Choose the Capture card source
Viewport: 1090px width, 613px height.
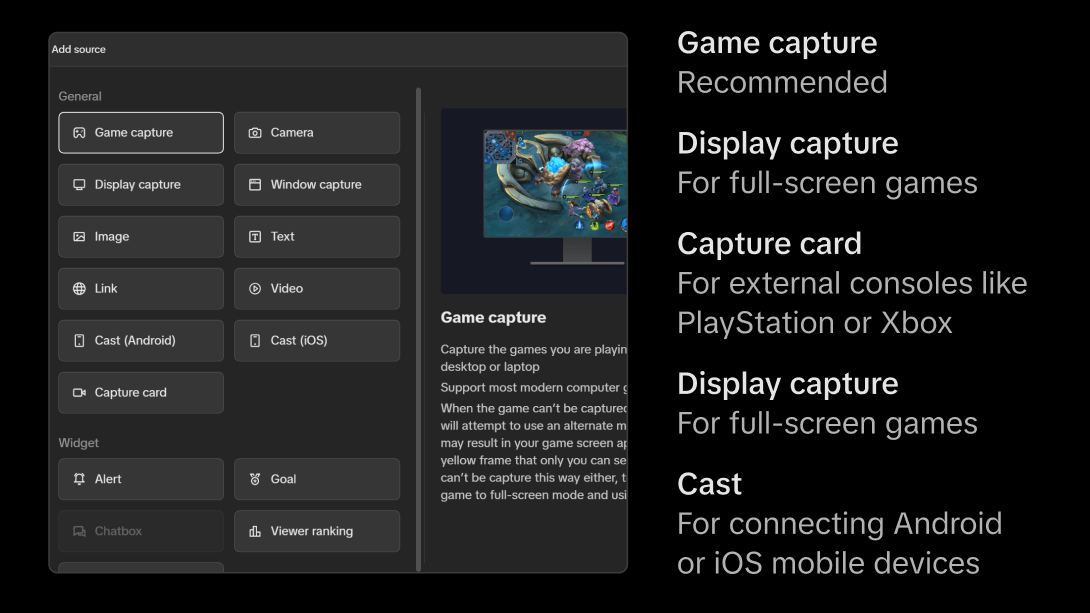pyautogui.click(x=141, y=393)
